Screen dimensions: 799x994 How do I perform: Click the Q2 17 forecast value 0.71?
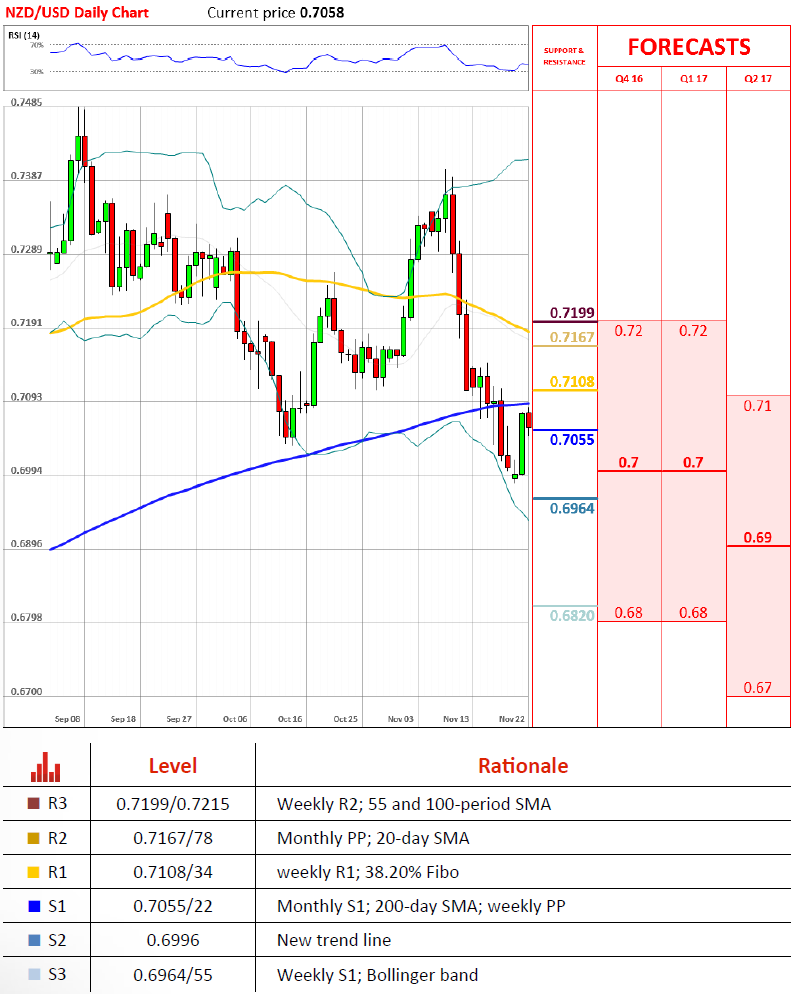758,406
